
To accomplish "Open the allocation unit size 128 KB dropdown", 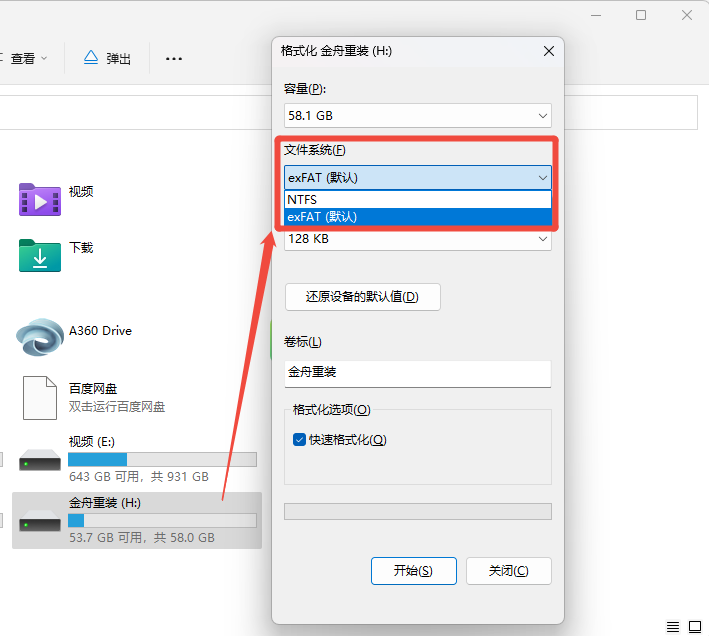I will (x=418, y=240).
